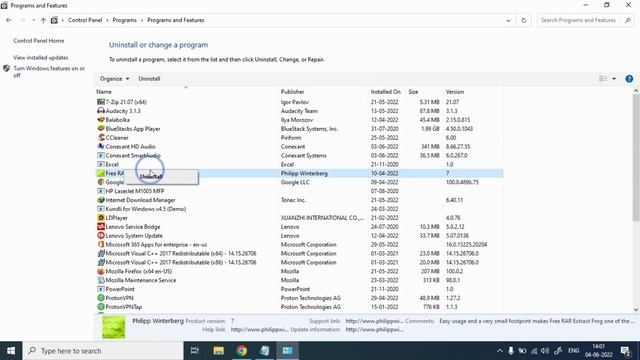The height and width of the screenshot is (360, 640).
Task: Open Task View from the taskbar
Action: tap(195, 351)
